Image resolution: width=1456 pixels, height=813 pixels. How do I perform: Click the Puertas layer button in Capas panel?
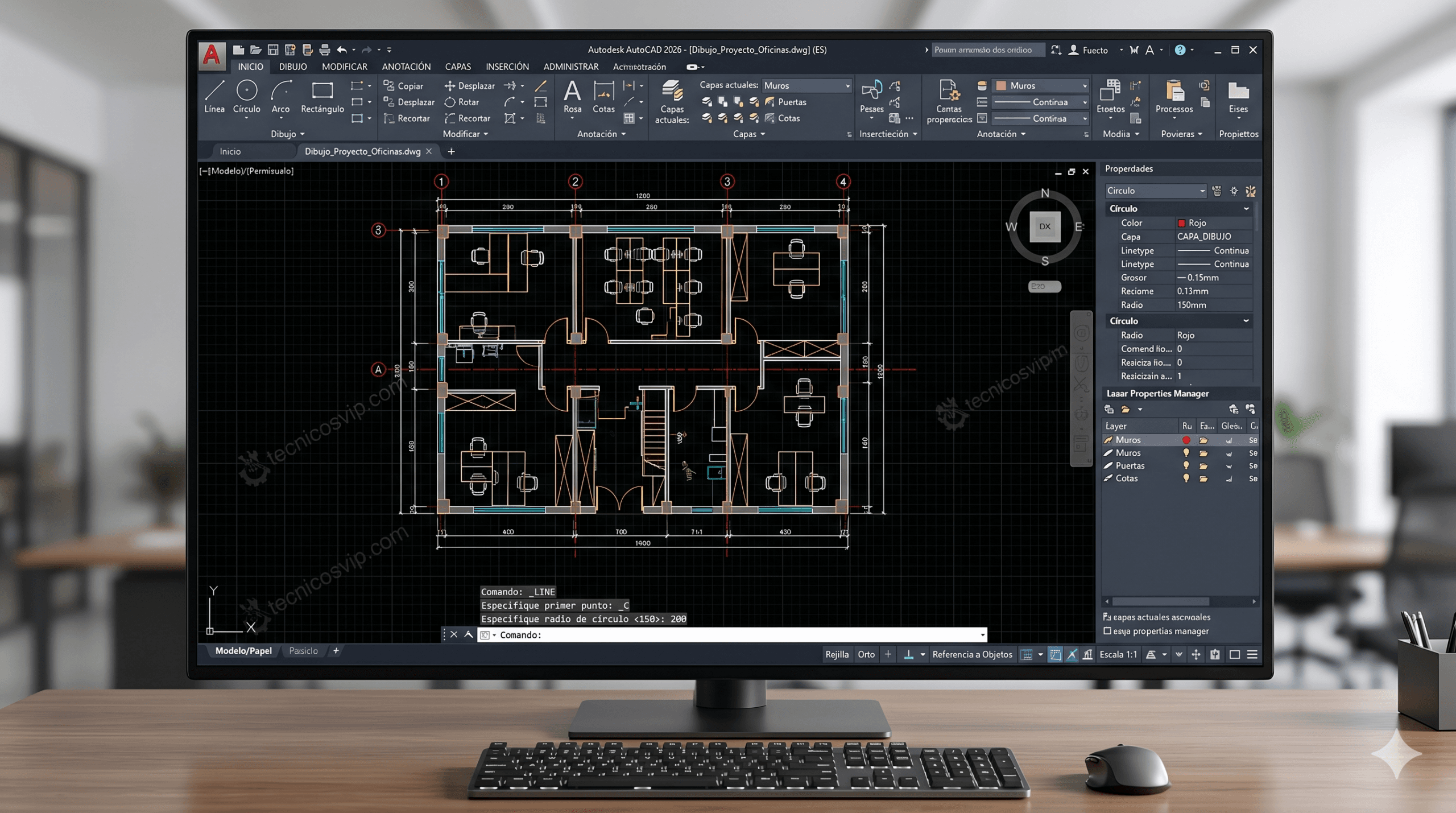click(785, 102)
